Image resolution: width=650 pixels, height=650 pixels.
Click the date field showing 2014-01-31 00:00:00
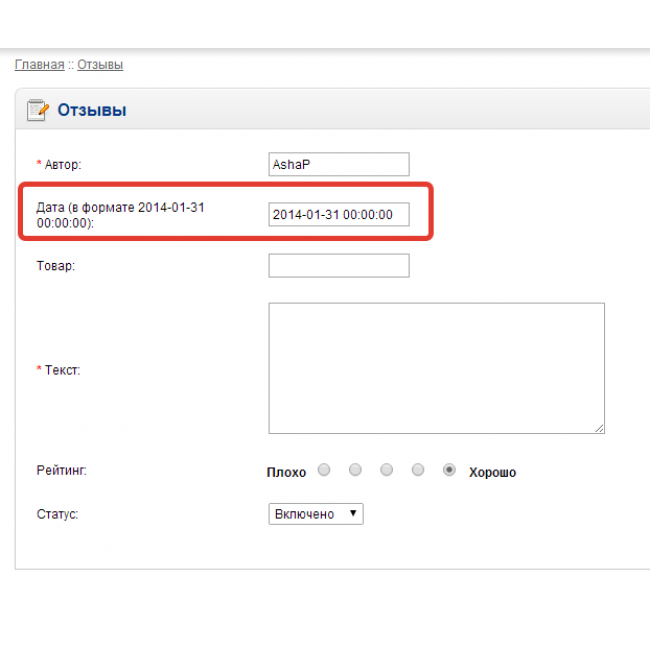339,214
